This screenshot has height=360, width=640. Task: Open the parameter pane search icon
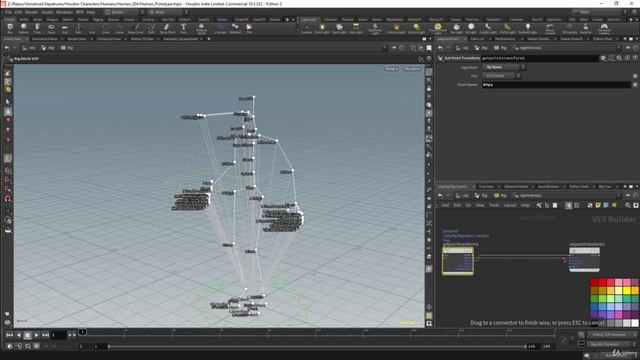pos(619,58)
